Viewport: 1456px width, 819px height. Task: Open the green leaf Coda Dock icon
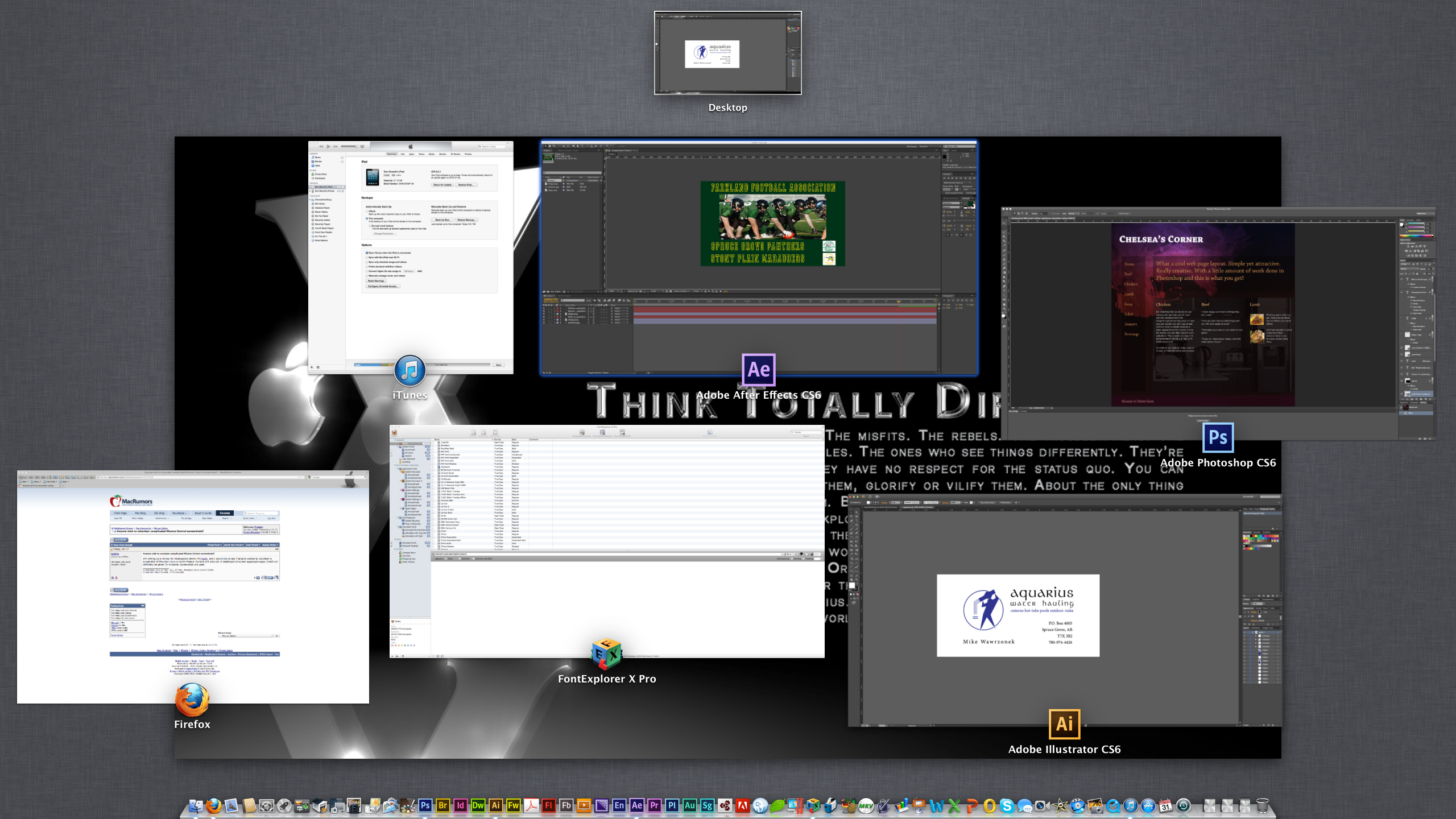[x=778, y=805]
